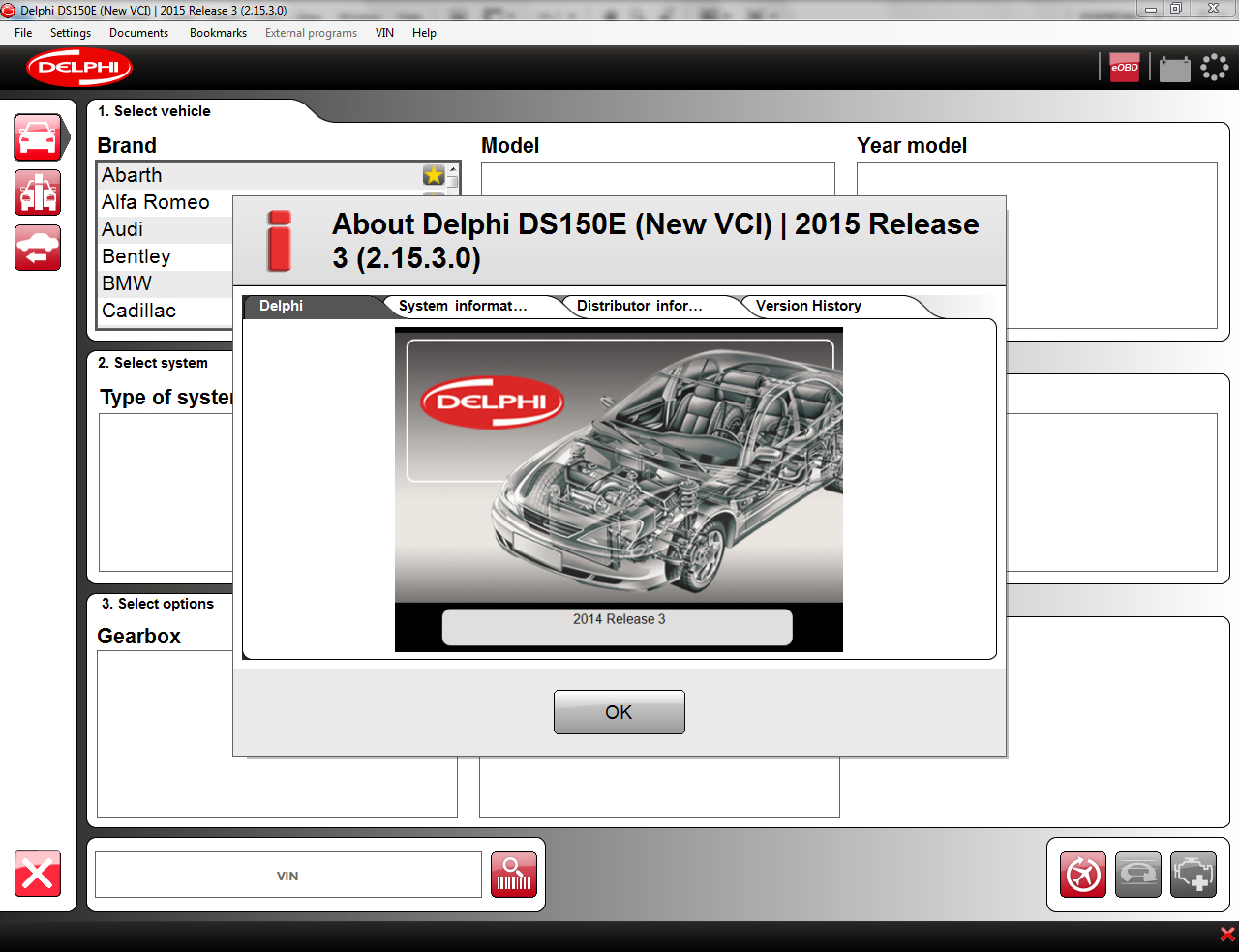Image resolution: width=1239 pixels, height=952 pixels.
Task: Open the Bookmarks menu
Action: point(218,33)
